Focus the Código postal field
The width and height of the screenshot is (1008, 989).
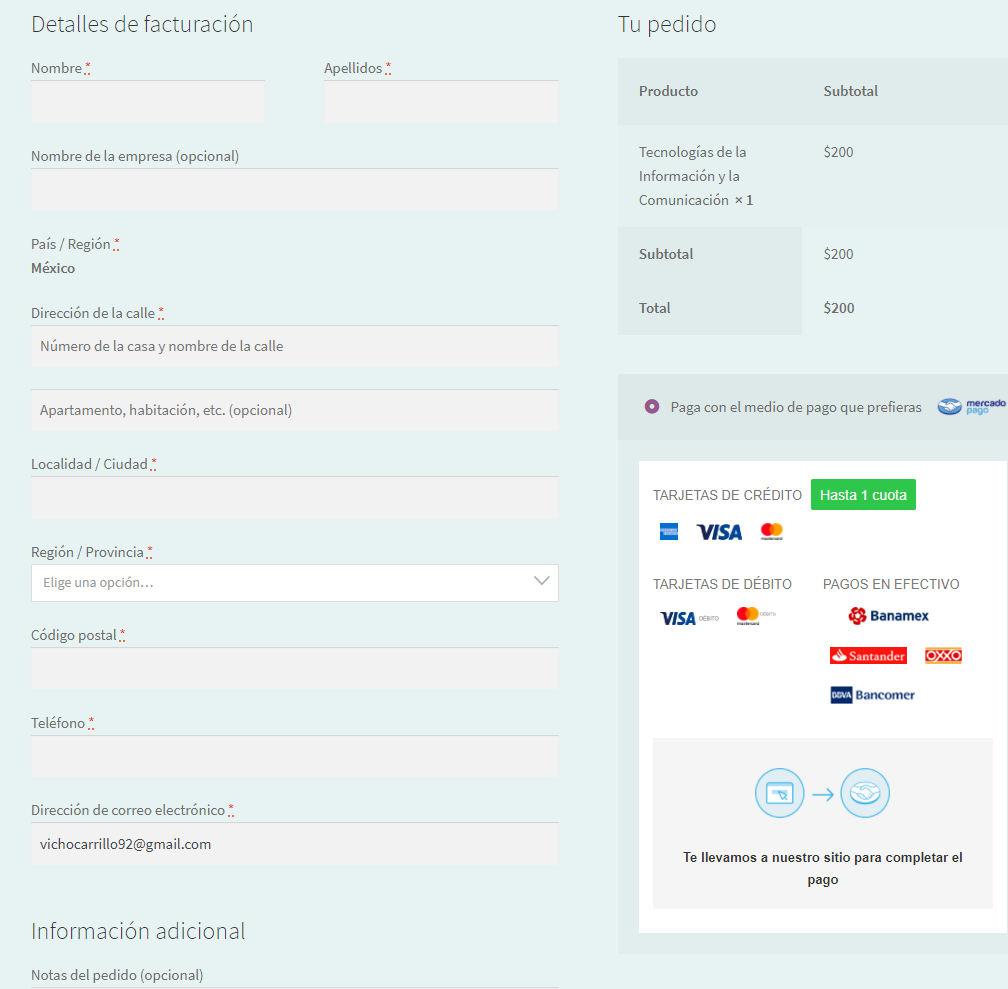(x=294, y=669)
